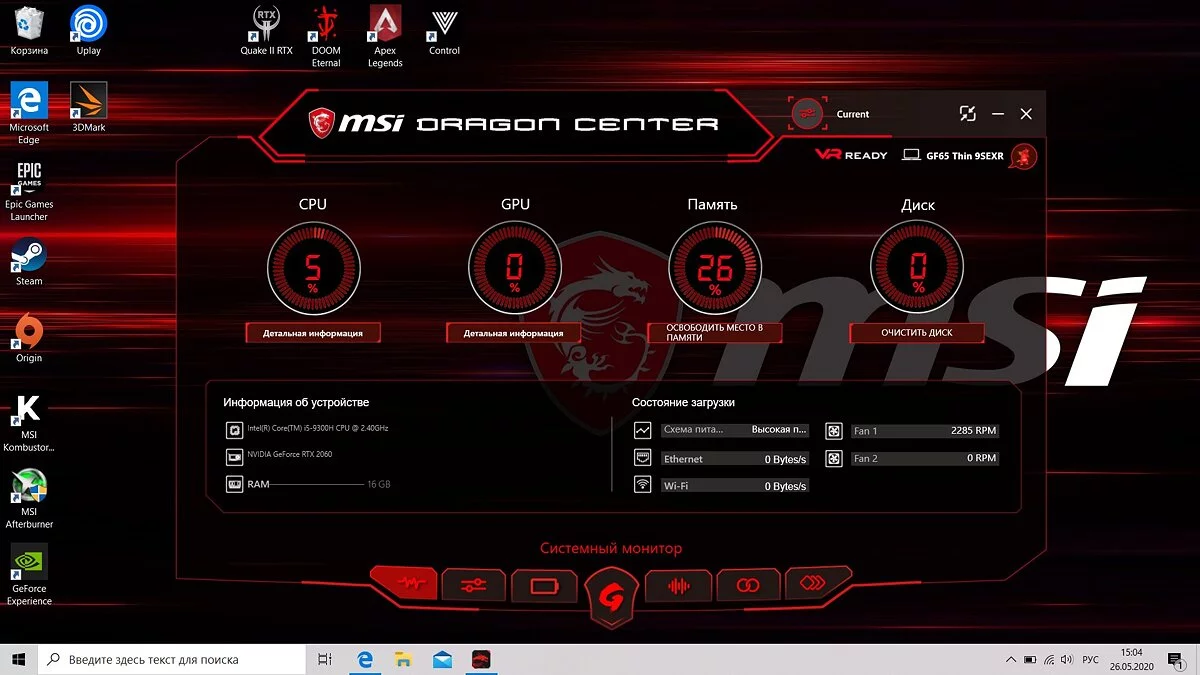Click the Fan 1 icon

(834, 431)
